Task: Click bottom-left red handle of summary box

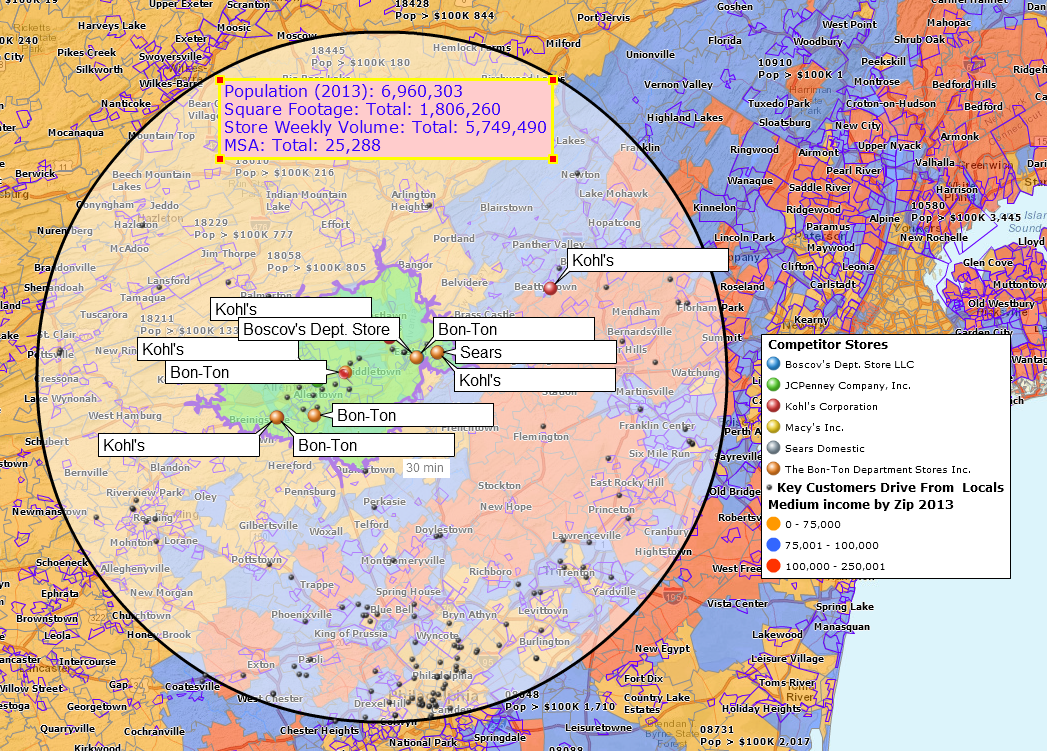Action: click(220, 159)
